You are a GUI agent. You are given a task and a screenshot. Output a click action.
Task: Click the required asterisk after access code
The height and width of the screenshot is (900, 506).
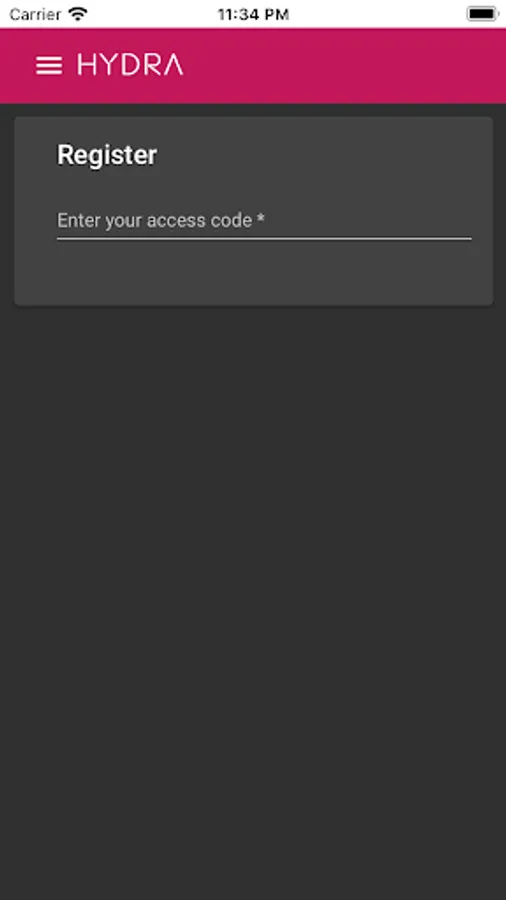click(261, 219)
